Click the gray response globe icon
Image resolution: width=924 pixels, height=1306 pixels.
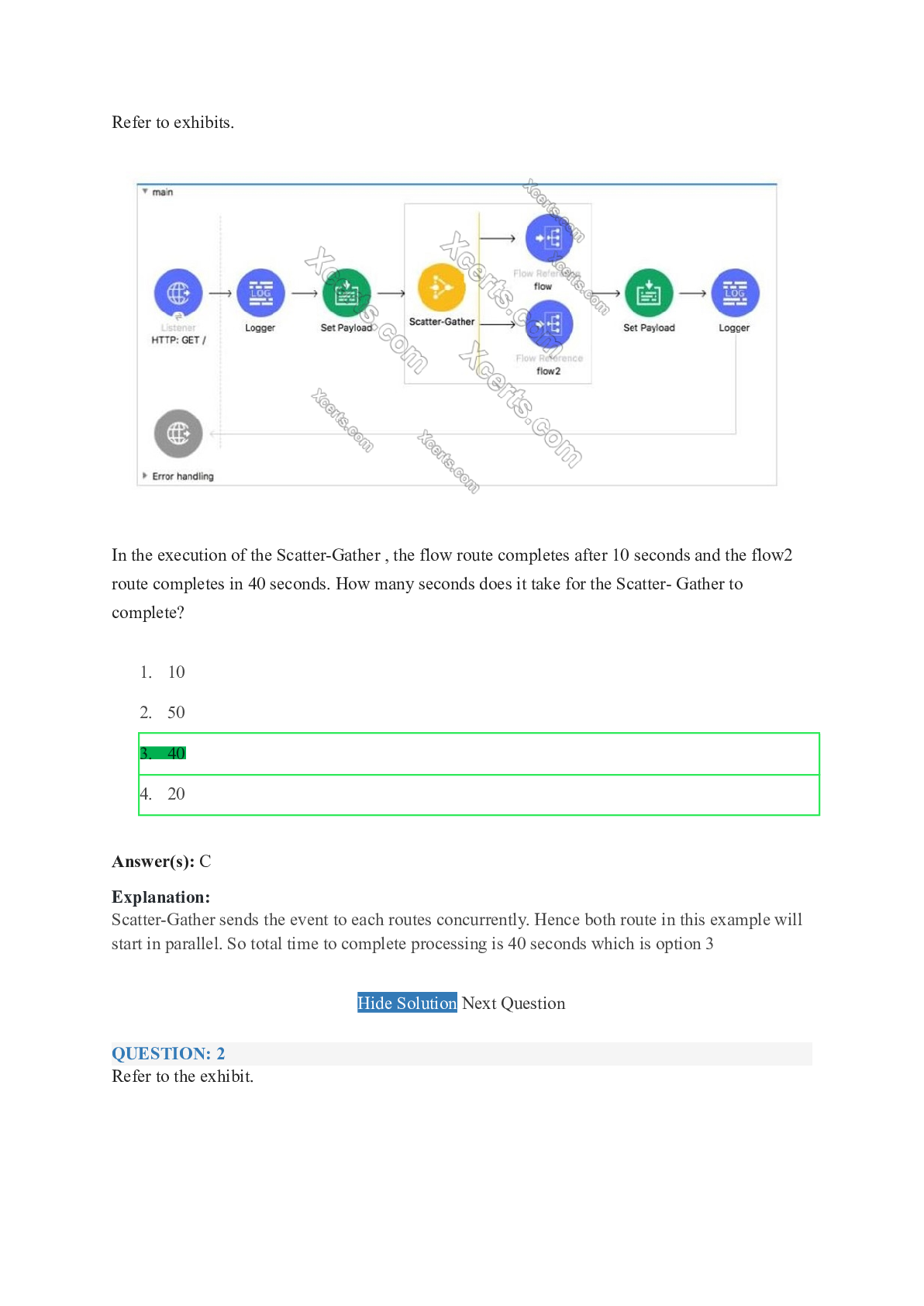click(x=178, y=433)
